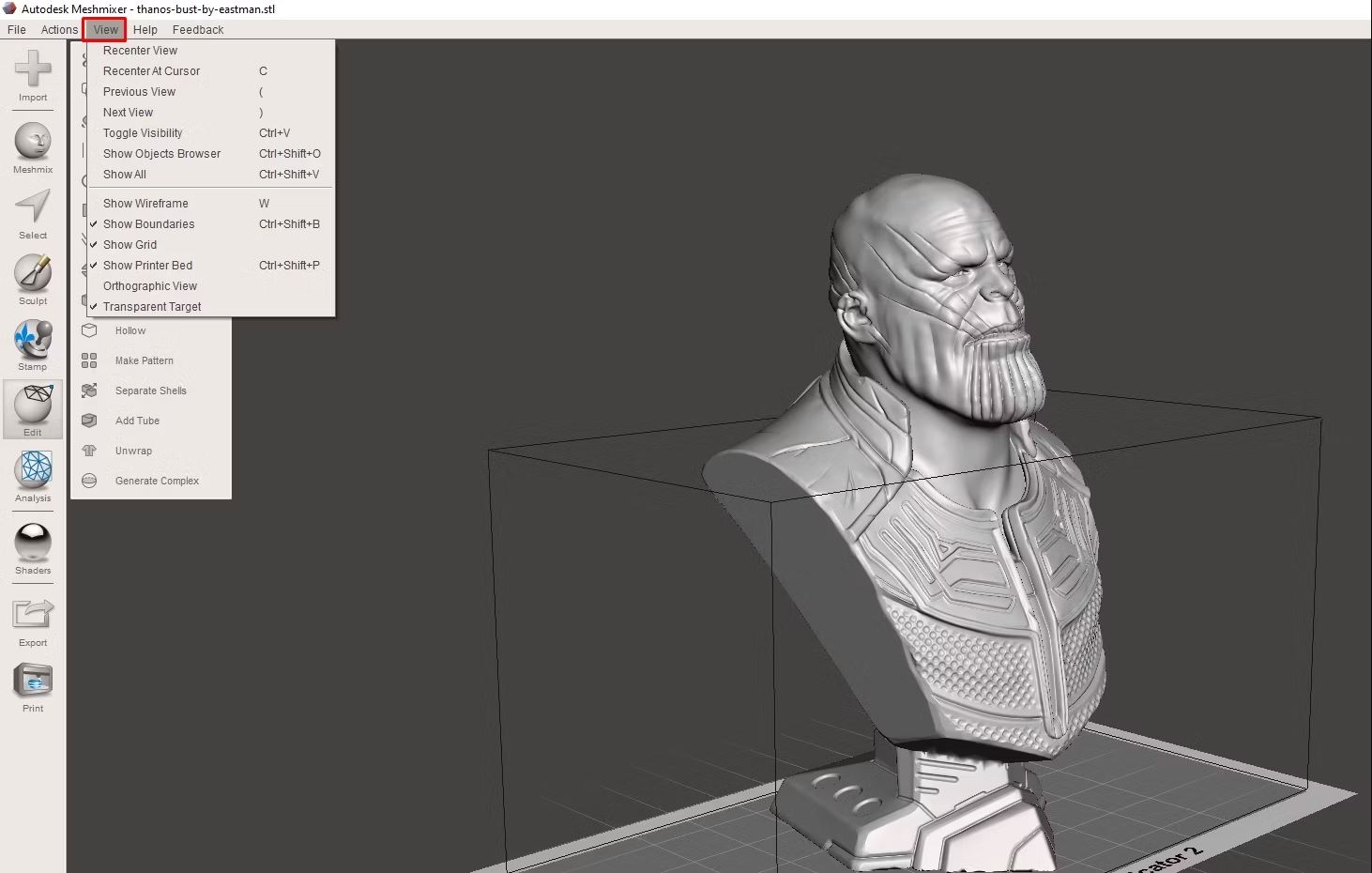
Task: Click the Hollow cube icon
Action: click(89, 330)
